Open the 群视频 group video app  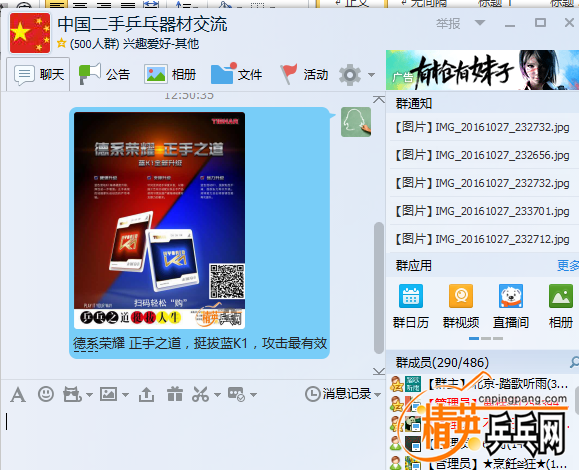pos(461,307)
